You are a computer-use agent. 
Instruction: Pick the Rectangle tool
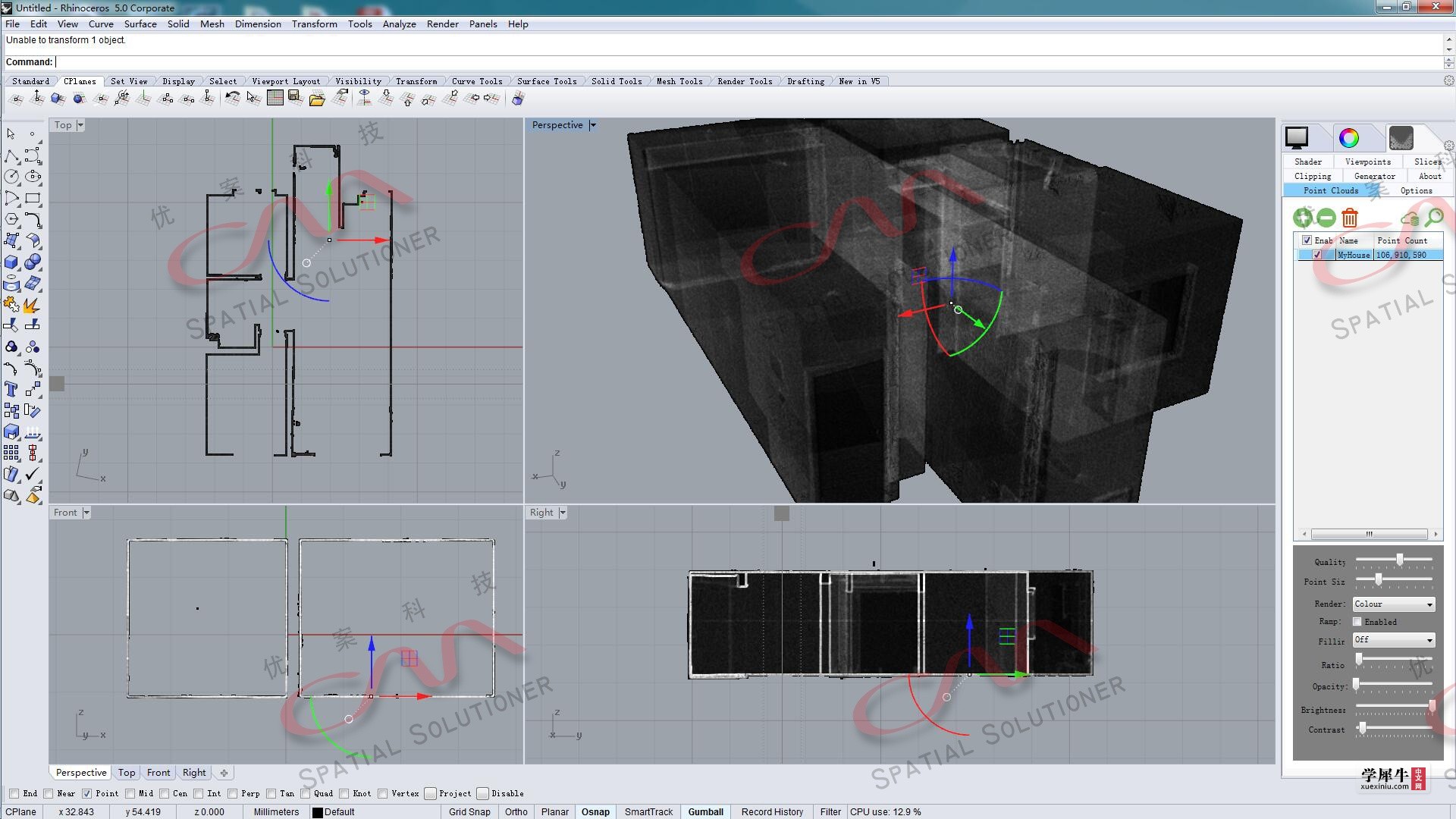[x=33, y=199]
